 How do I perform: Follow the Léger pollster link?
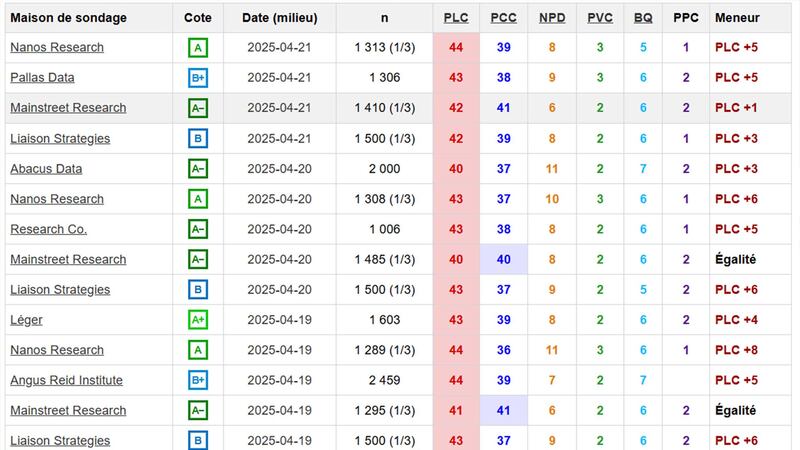26,320
